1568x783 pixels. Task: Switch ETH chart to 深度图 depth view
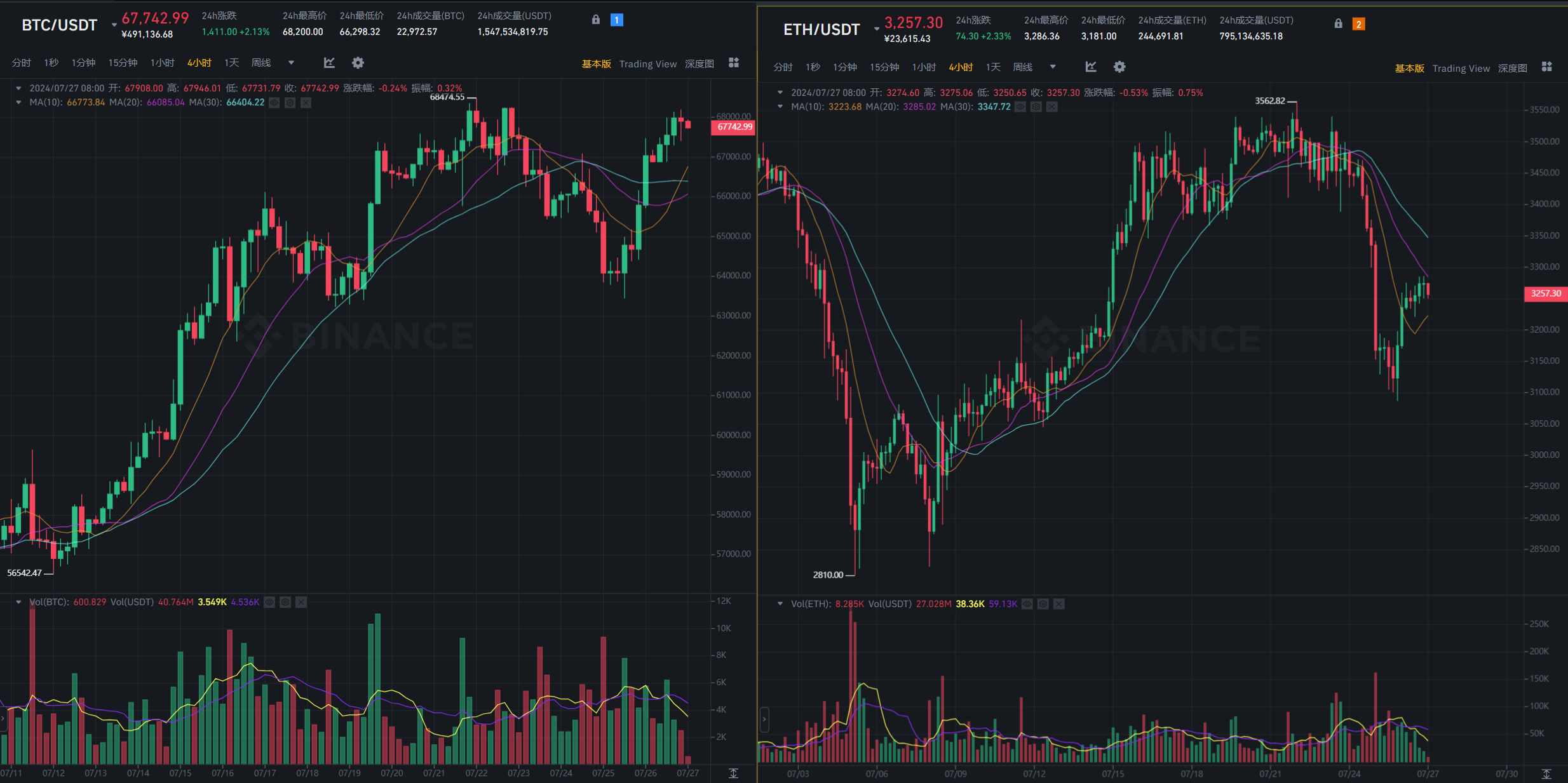(x=1513, y=69)
